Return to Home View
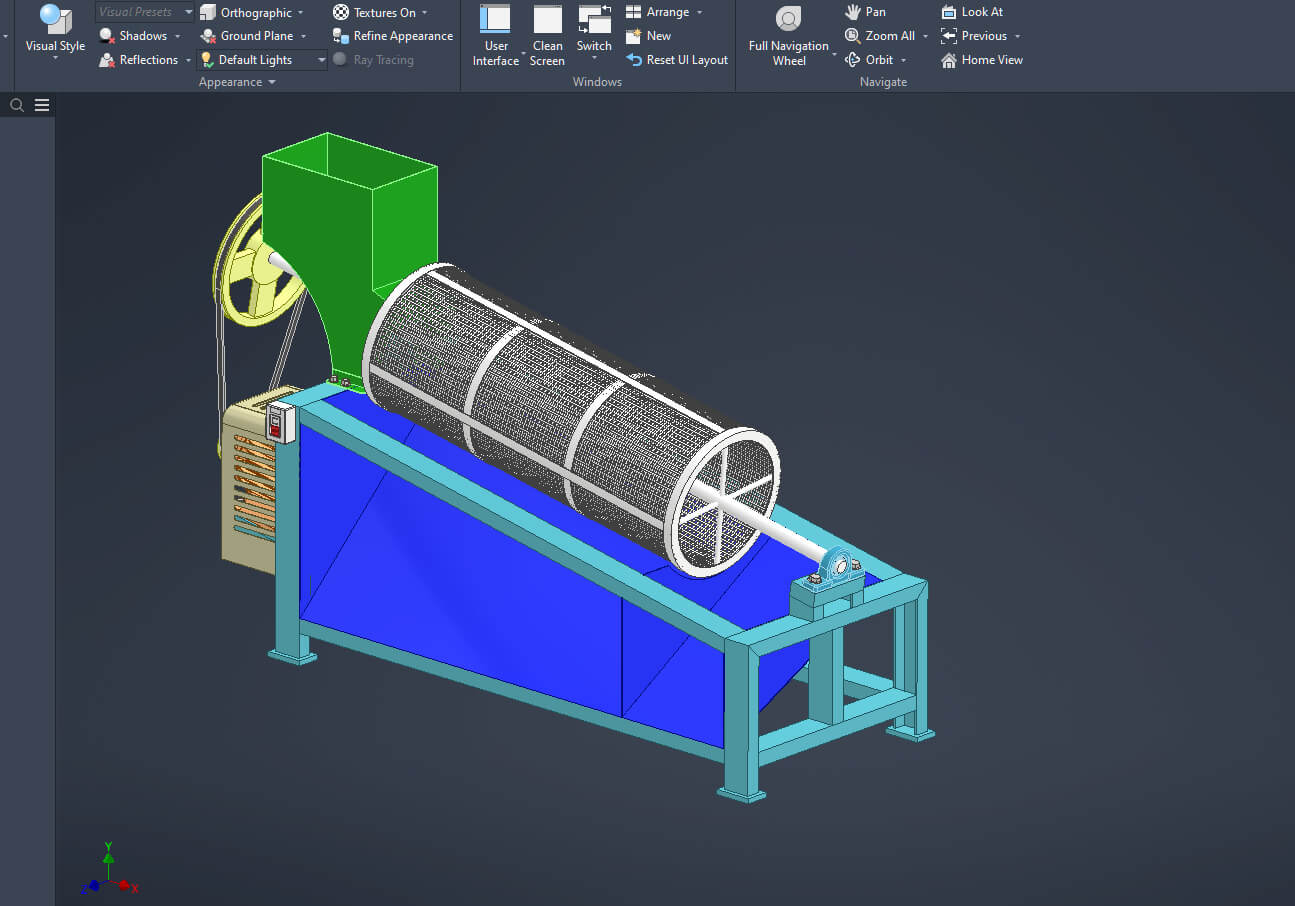 [x=981, y=60]
